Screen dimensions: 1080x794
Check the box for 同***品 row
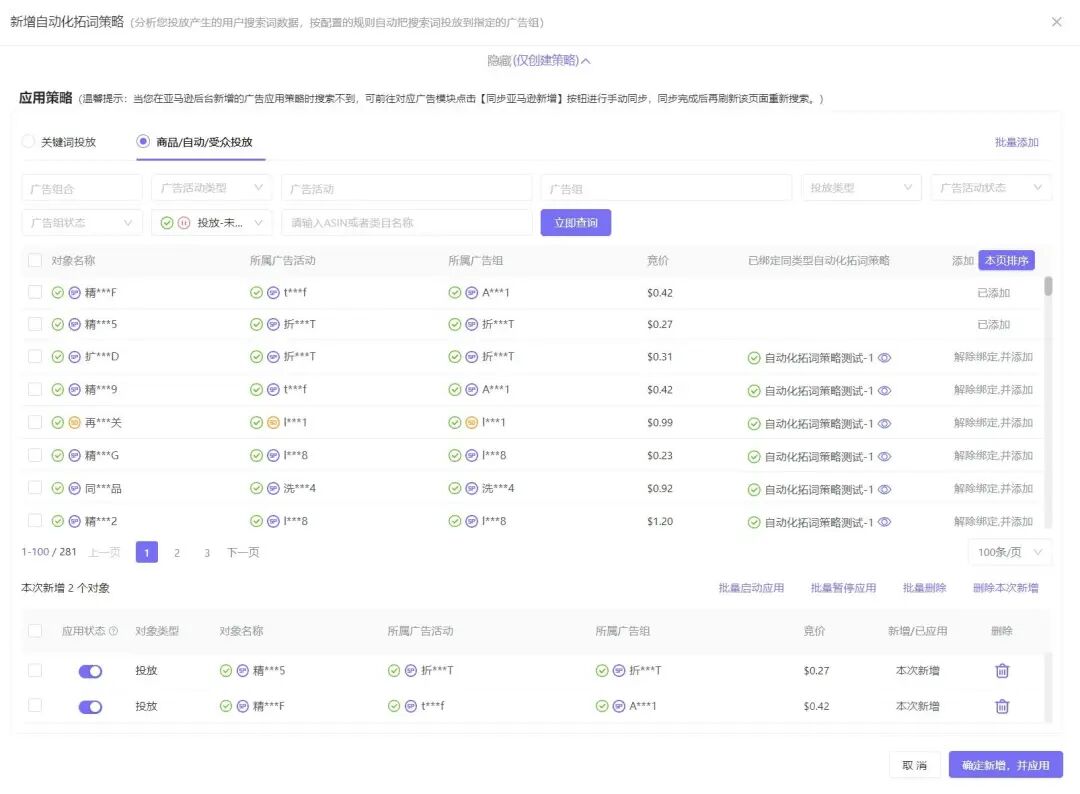click(x=35, y=488)
